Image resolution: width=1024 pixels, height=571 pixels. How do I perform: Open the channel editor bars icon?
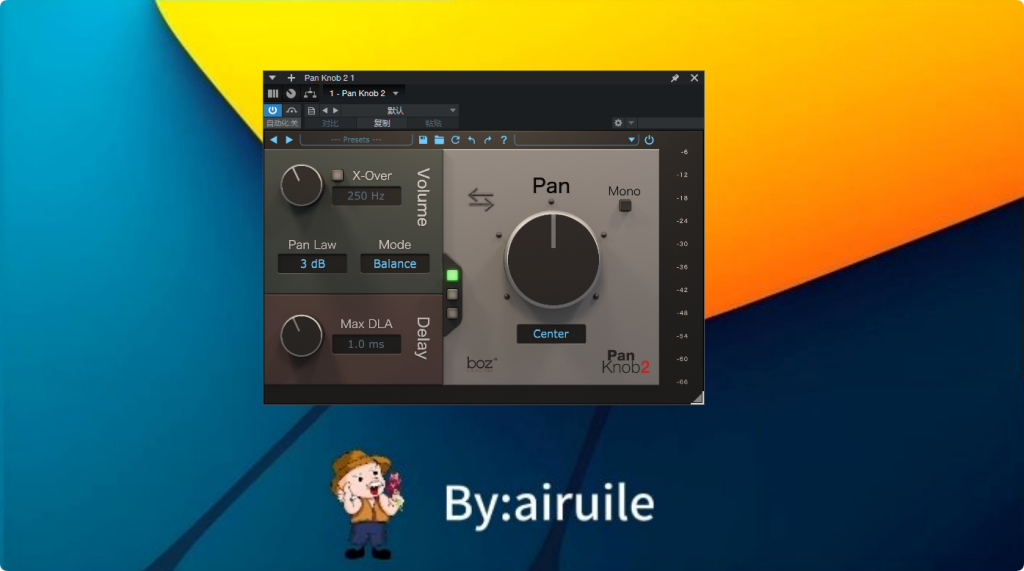[x=273, y=93]
